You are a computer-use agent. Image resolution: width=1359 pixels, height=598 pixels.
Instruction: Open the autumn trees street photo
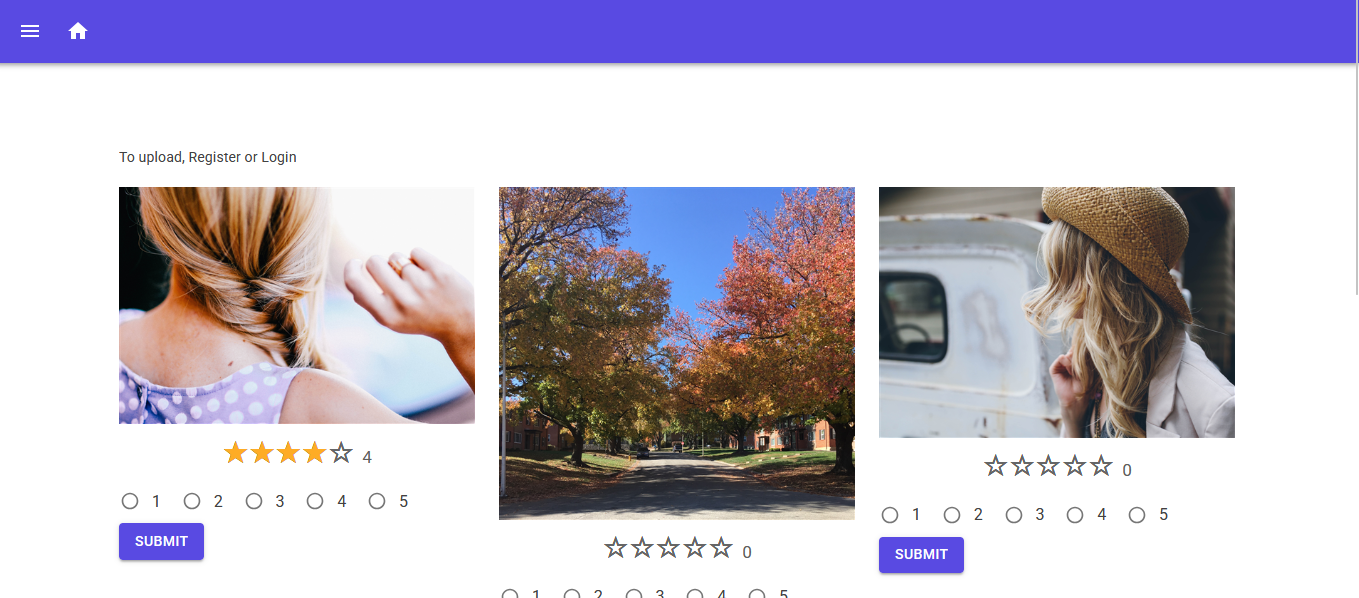click(677, 353)
